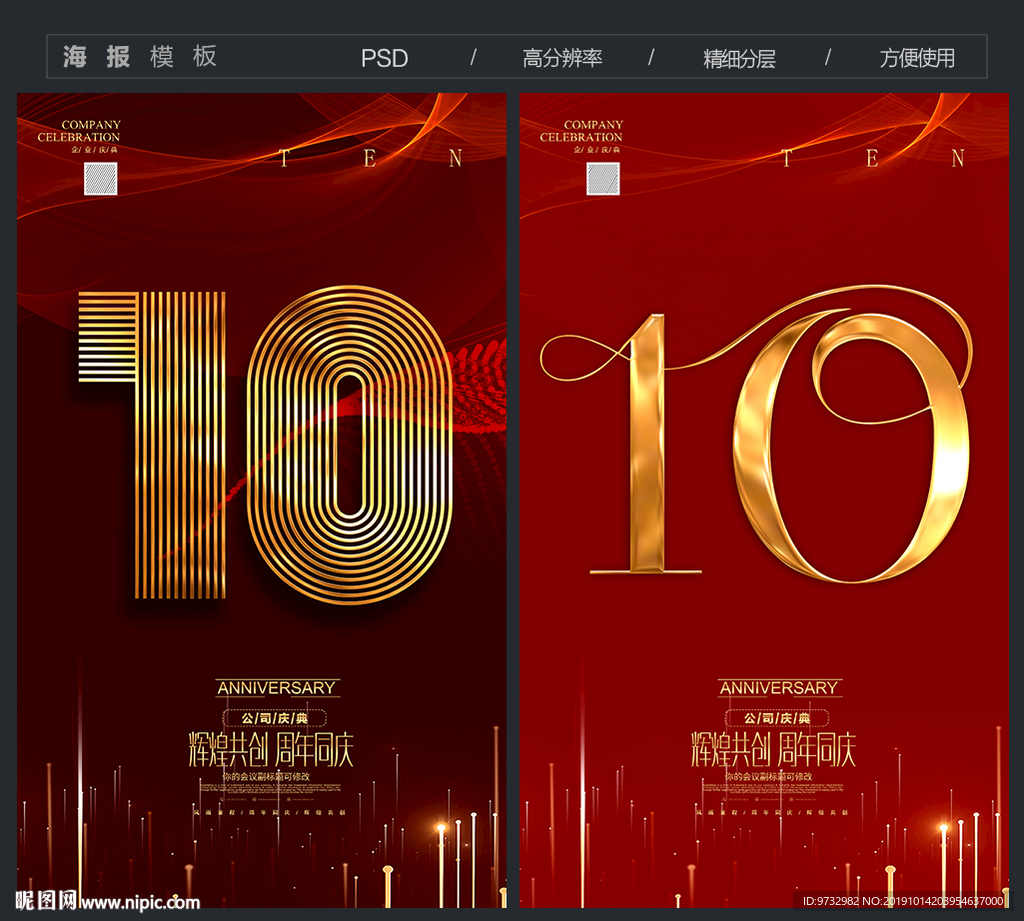Click 辉煌共创 周年同庆 headline on right poster
The image size is (1024, 921).
tap(773, 749)
